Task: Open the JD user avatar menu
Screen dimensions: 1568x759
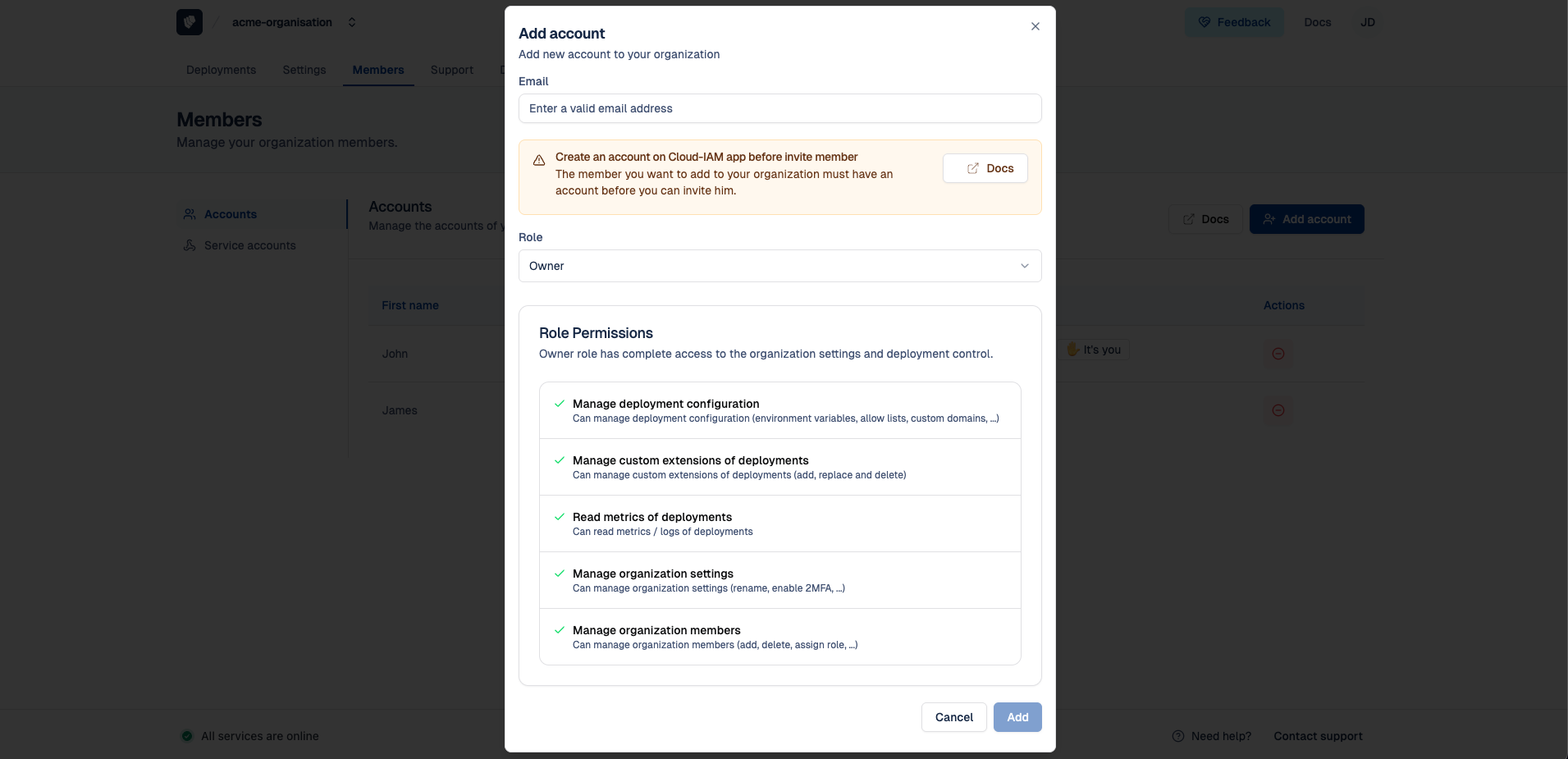Action: tap(1367, 22)
